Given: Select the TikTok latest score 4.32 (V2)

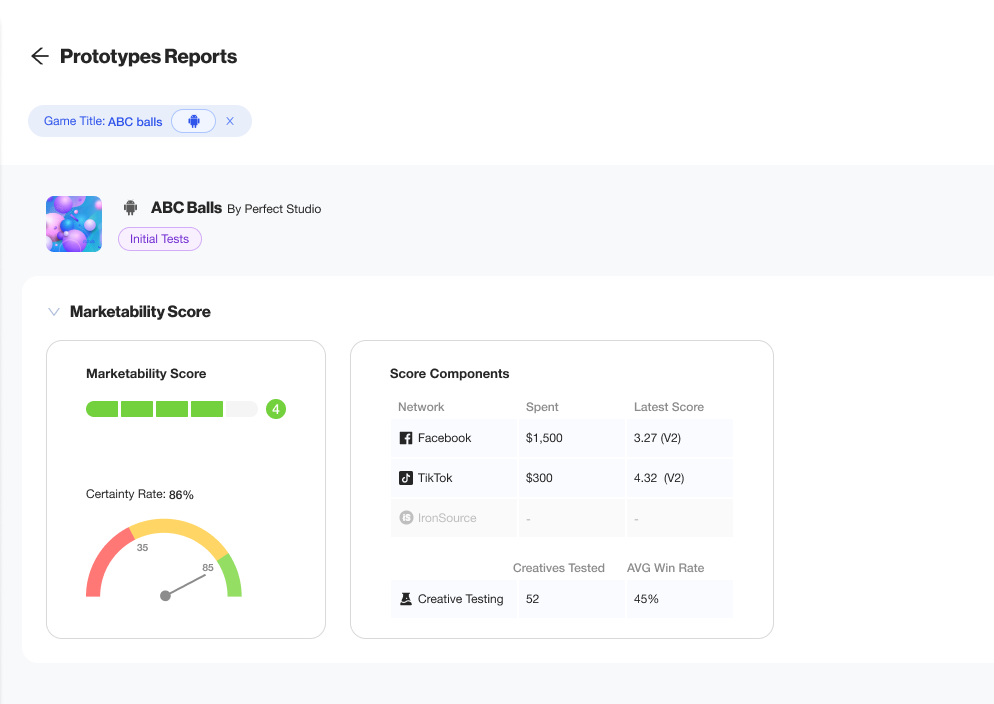Looking at the screenshot, I should click(x=659, y=478).
